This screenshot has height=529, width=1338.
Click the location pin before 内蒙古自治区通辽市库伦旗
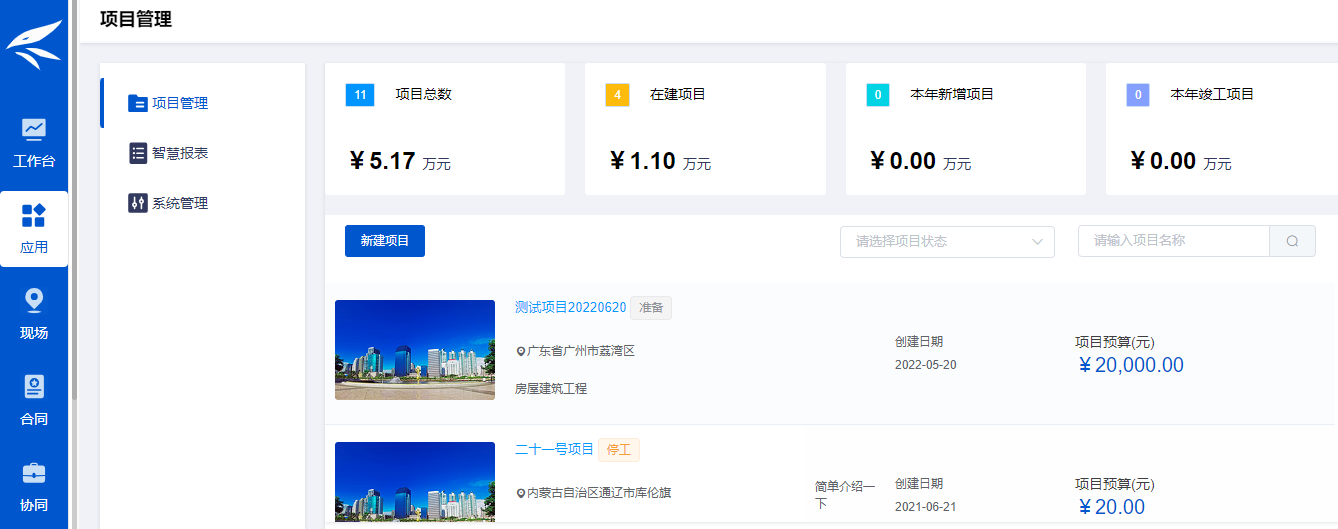point(521,494)
